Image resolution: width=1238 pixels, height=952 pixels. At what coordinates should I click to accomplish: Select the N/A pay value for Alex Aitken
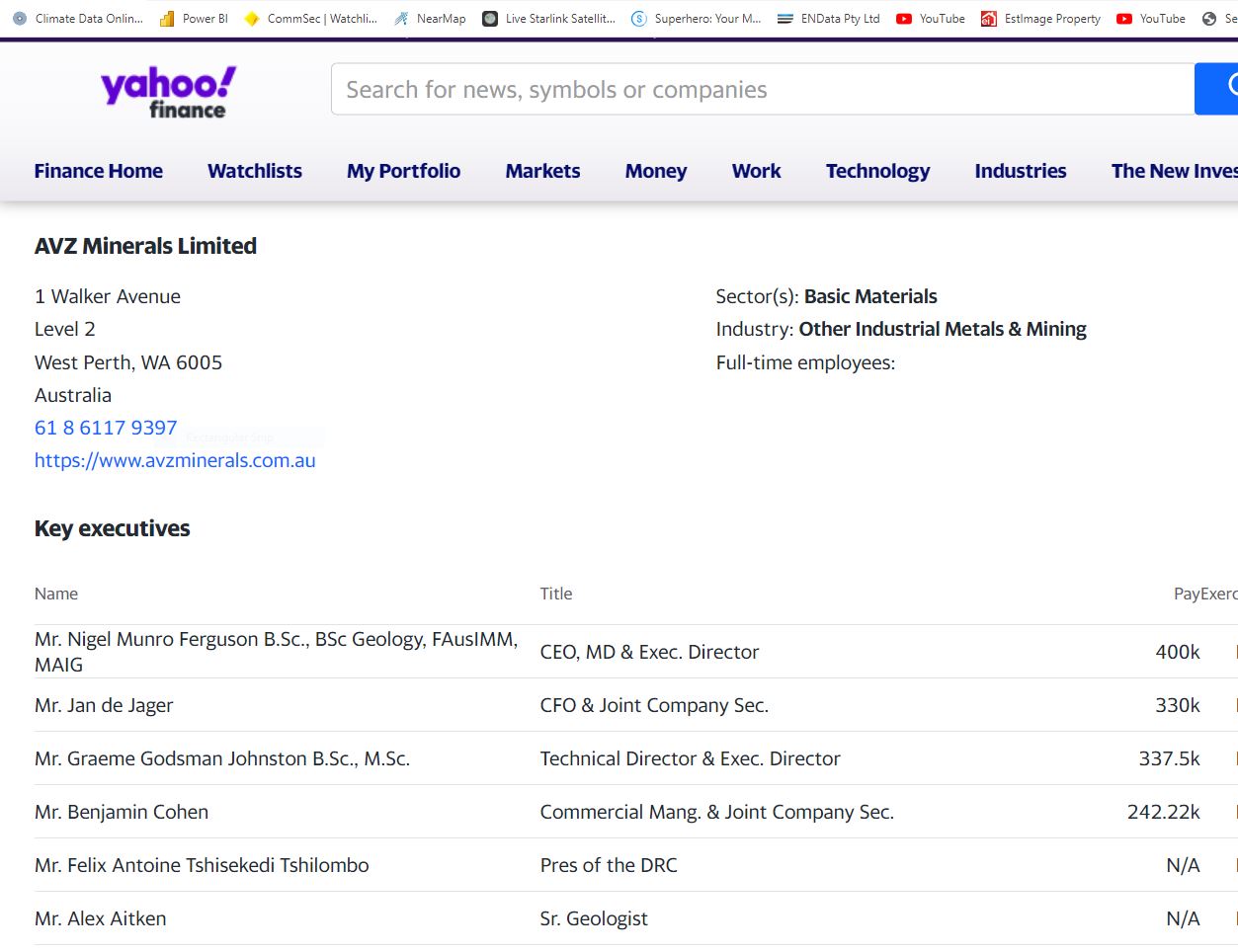(x=1183, y=918)
